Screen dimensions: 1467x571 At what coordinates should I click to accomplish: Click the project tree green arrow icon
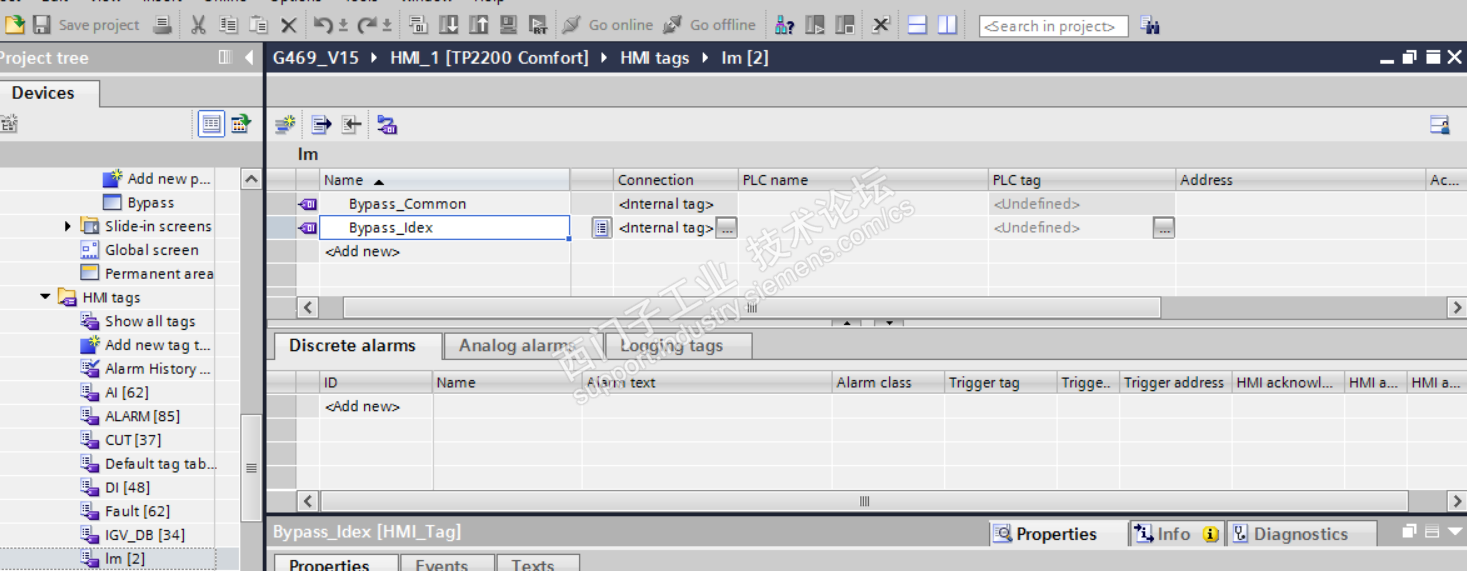[x=241, y=124]
